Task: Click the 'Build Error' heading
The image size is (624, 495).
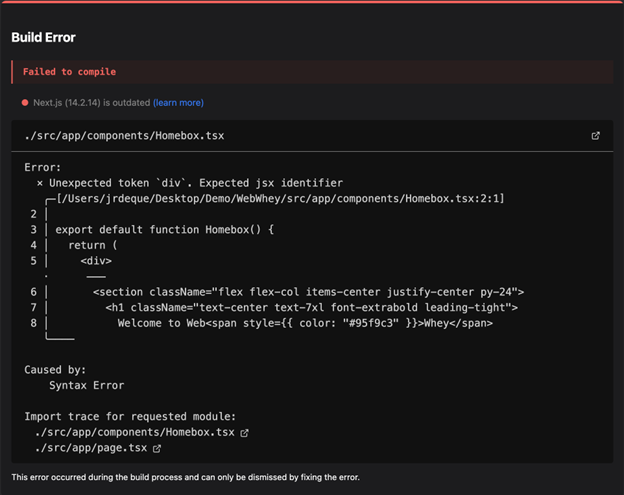Action: tap(43, 37)
